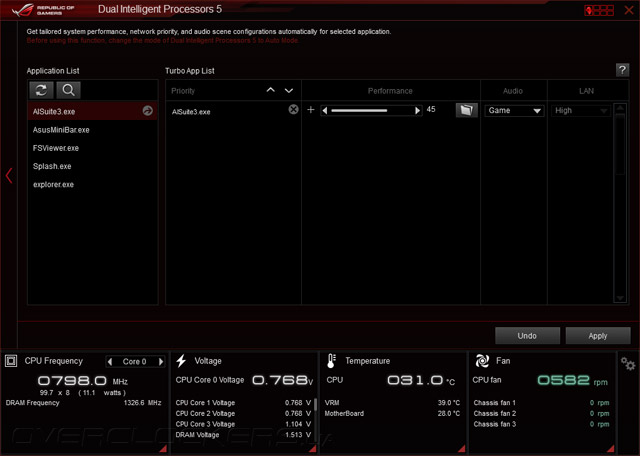Click the ROG mini-bar icon in title bar
The width and height of the screenshot is (640, 456).
pos(599,10)
